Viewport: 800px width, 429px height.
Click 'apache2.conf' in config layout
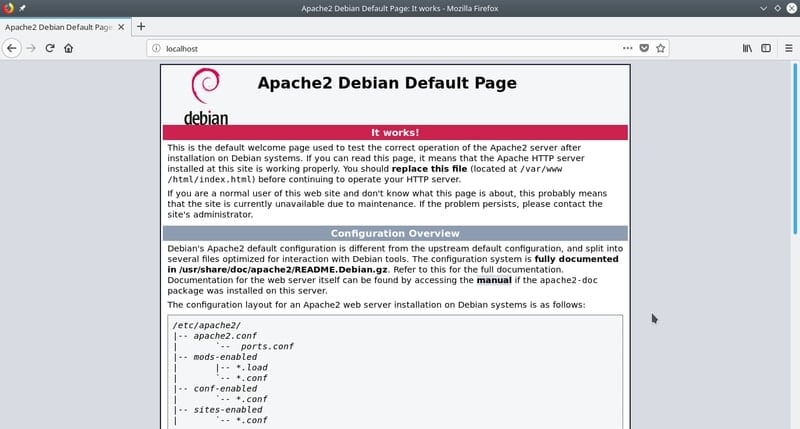tap(225, 336)
